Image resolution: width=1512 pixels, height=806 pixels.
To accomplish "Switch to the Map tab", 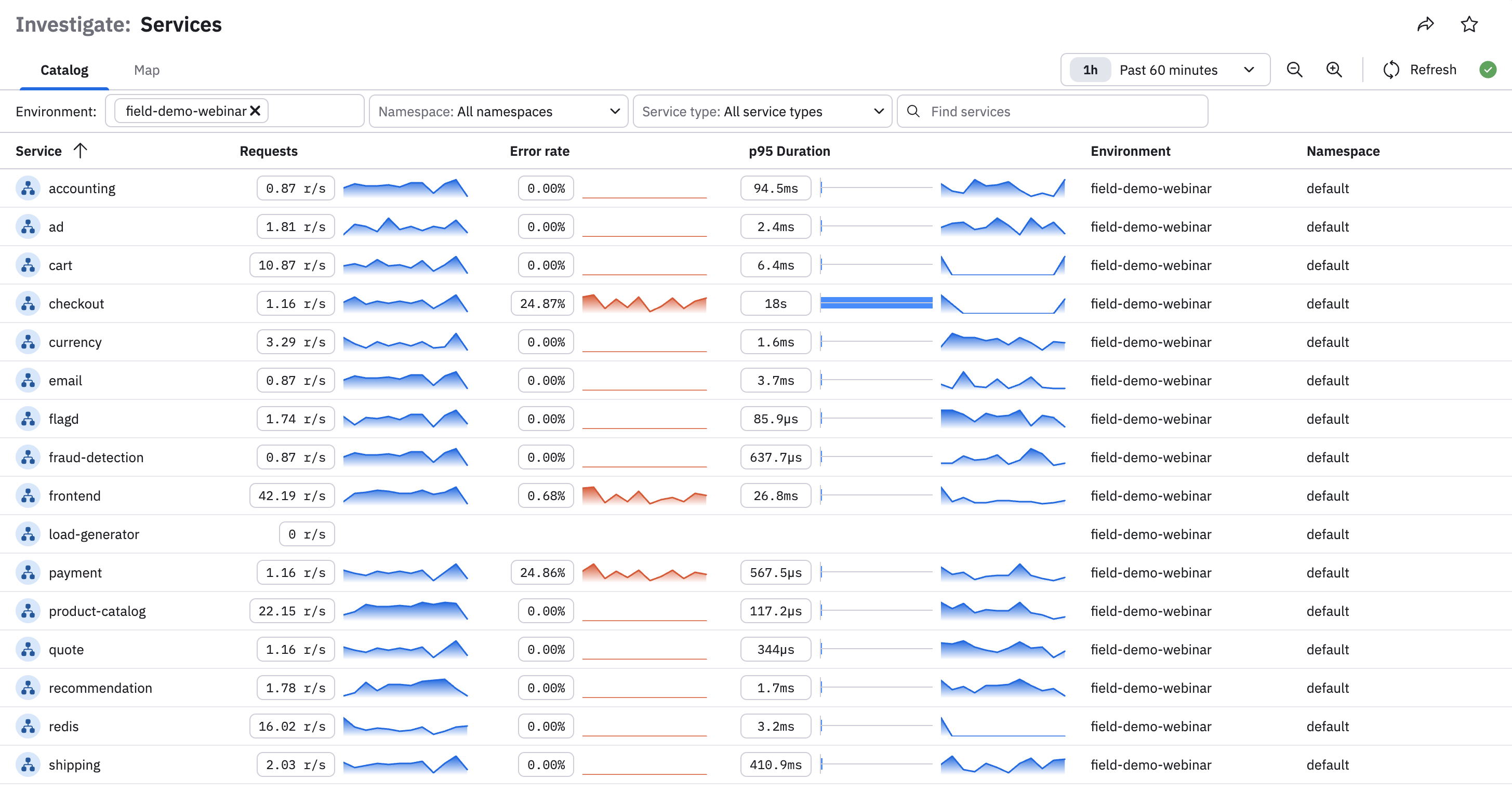I will coord(146,70).
